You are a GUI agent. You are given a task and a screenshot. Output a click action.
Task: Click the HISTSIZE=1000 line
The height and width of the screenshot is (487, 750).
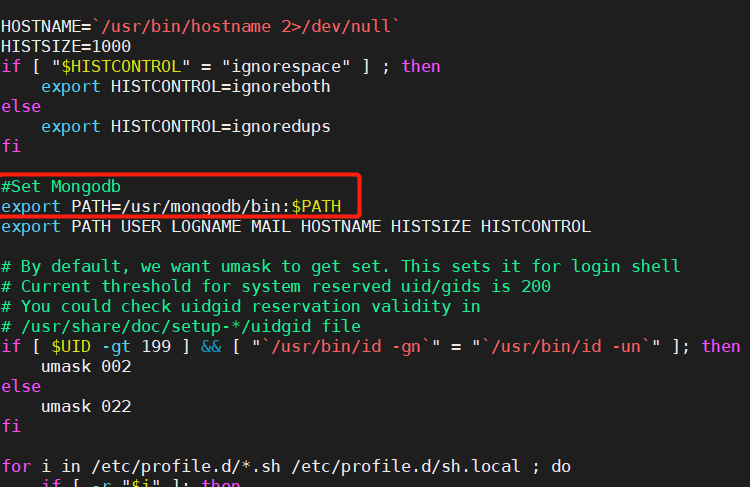[x=66, y=46]
